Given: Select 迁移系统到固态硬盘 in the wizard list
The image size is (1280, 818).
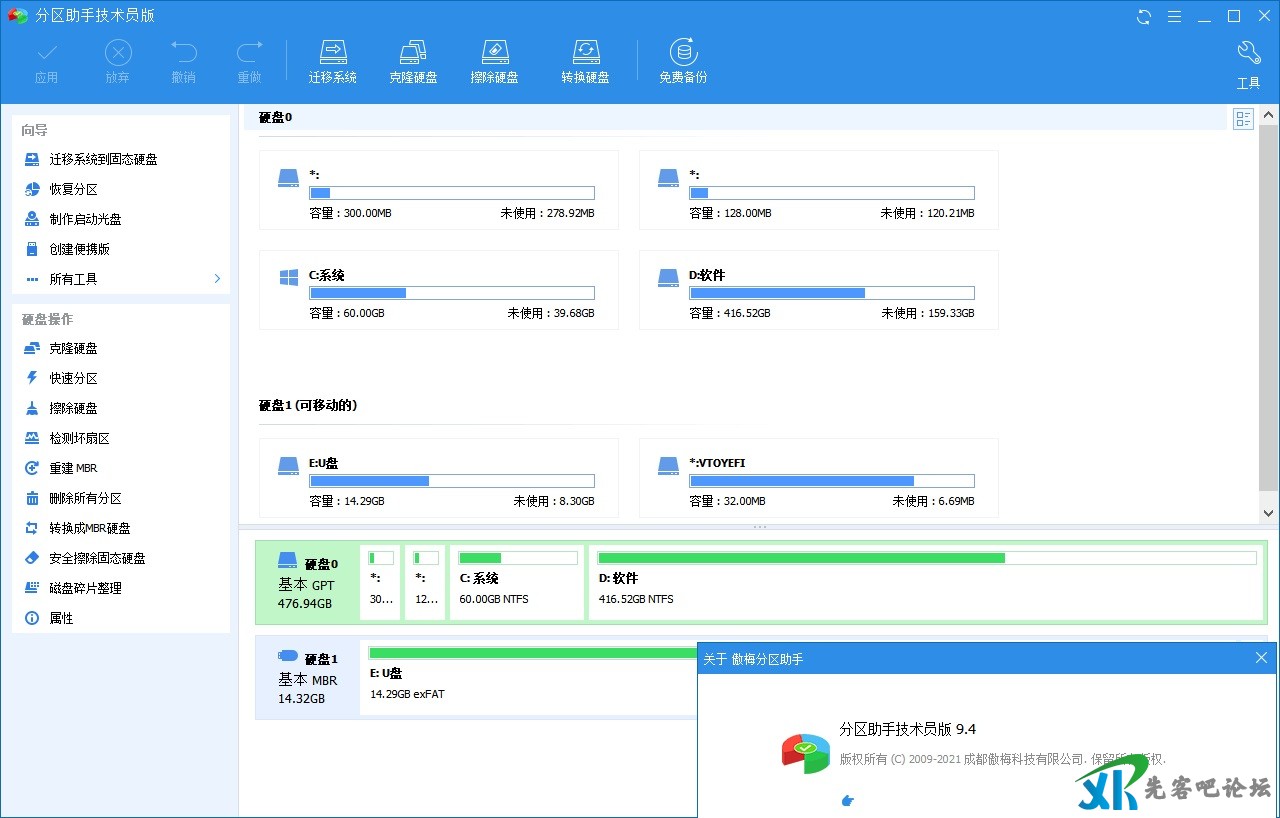Looking at the screenshot, I should [103, 159].
